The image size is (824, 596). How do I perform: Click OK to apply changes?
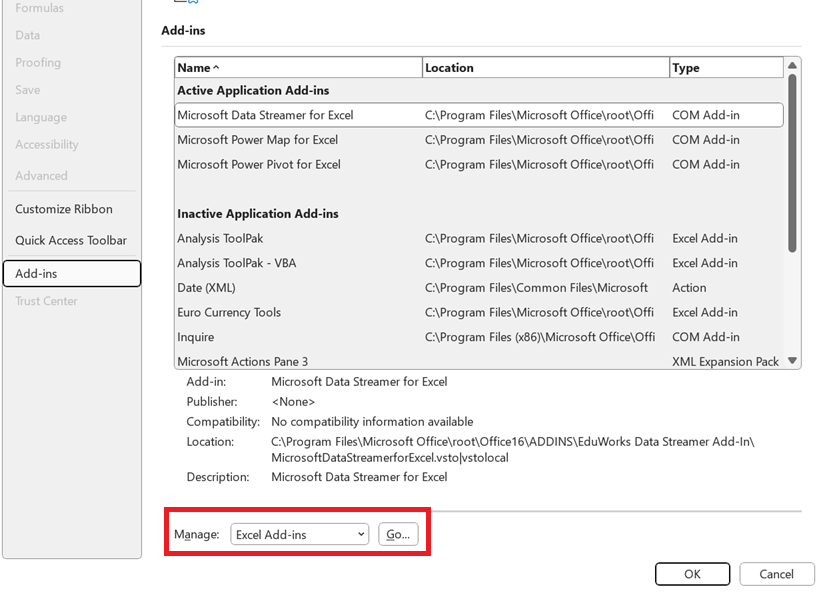pyautogui.click(x=692, y=574)
